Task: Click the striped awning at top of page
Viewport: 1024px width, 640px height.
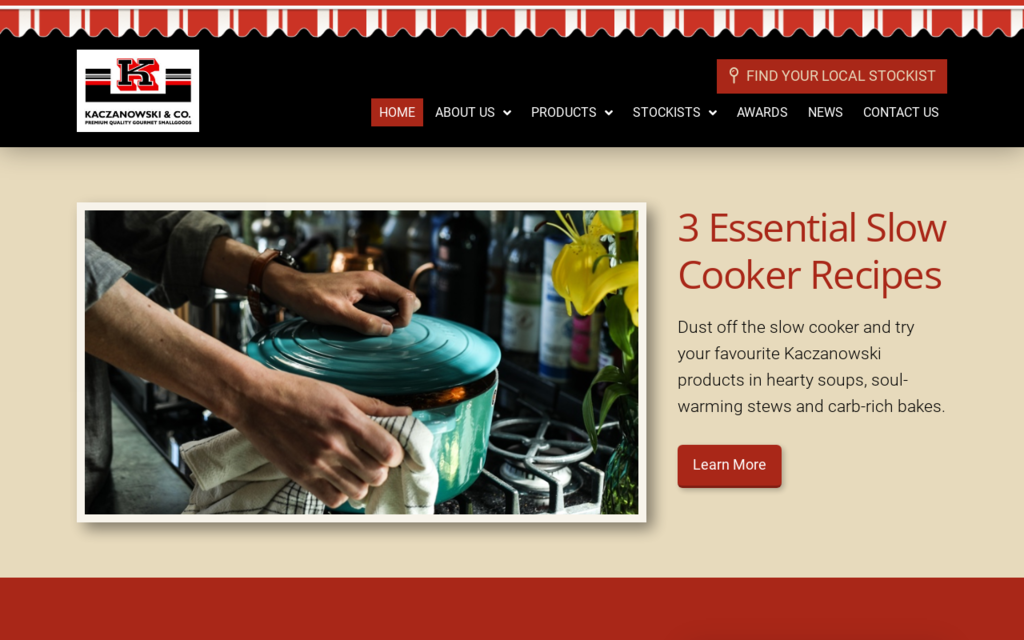Action: tap(512, 19)
